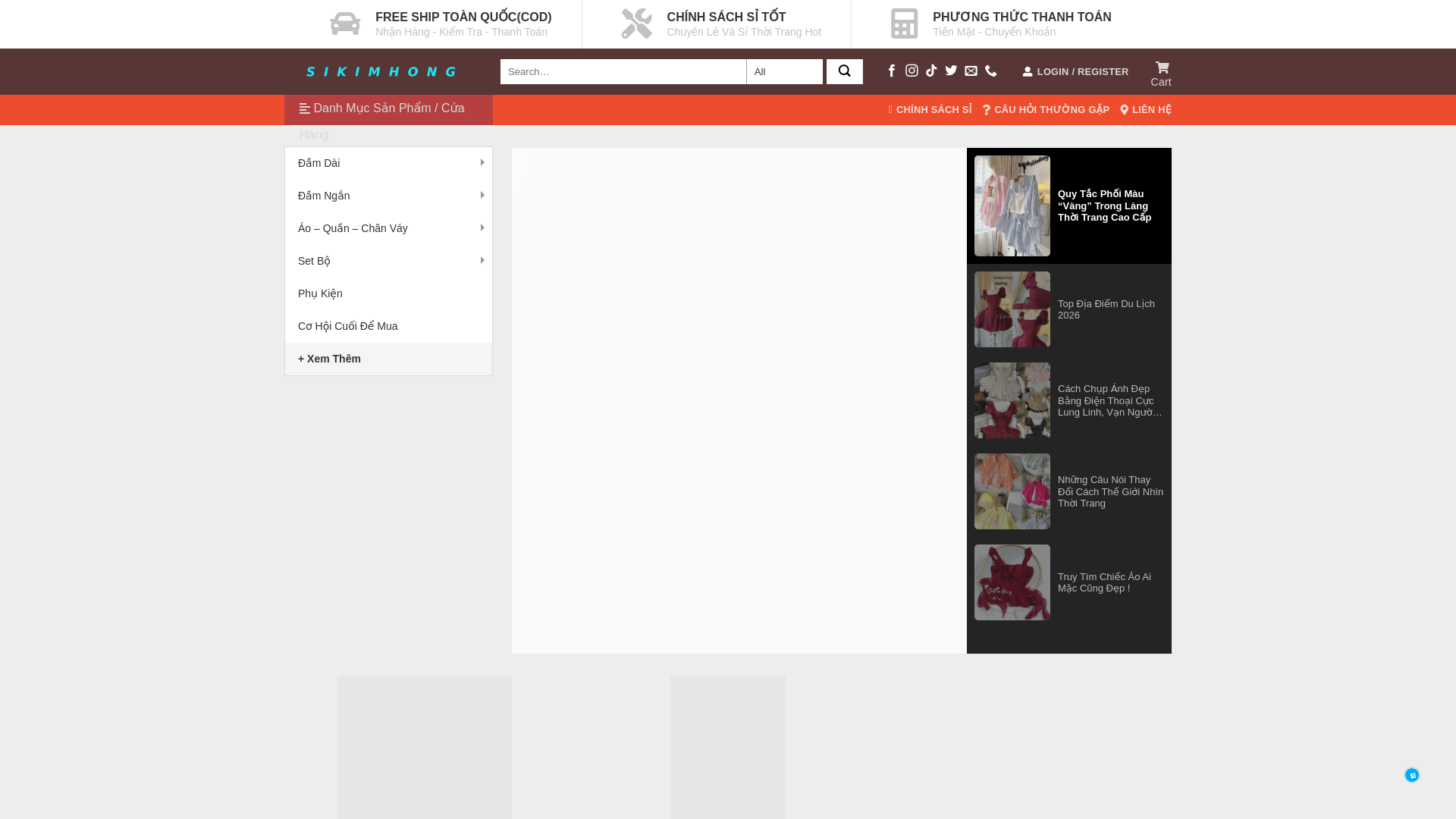Click the email envelope icon

(971, 71)
